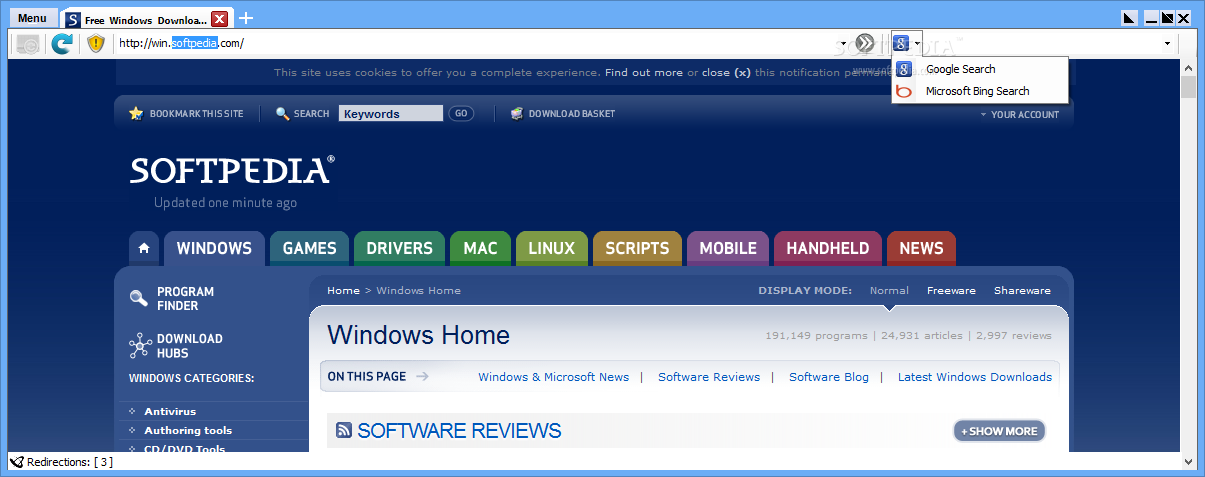
Task: Choose Google Search from the engine list
Action: click(980, 69)
